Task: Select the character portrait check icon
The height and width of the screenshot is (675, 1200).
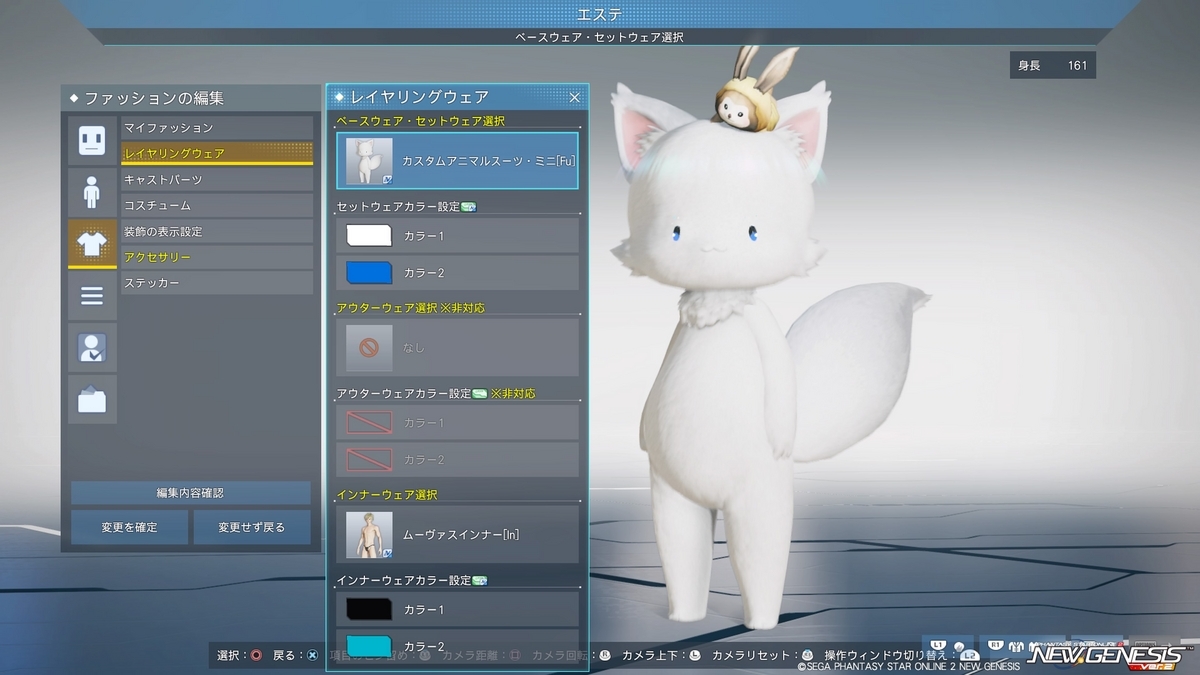Action: point(92,348)
